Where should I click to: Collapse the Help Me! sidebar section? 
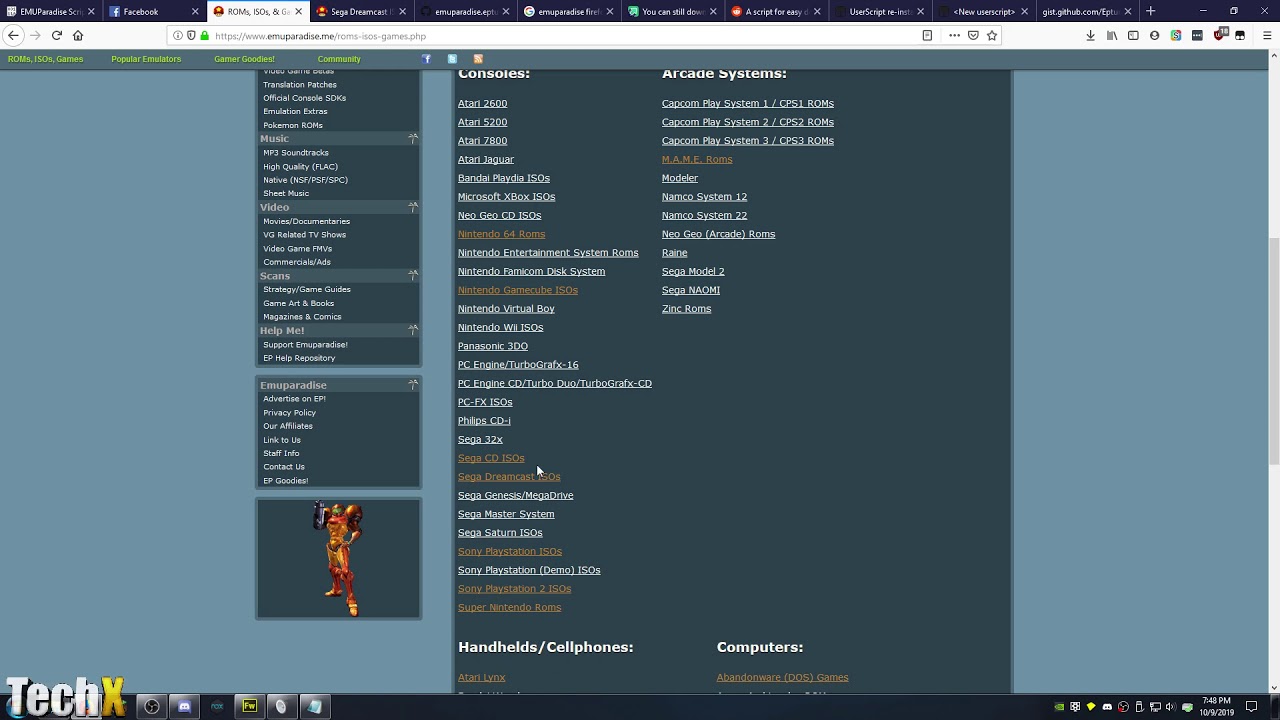click(x=413, y=330)
